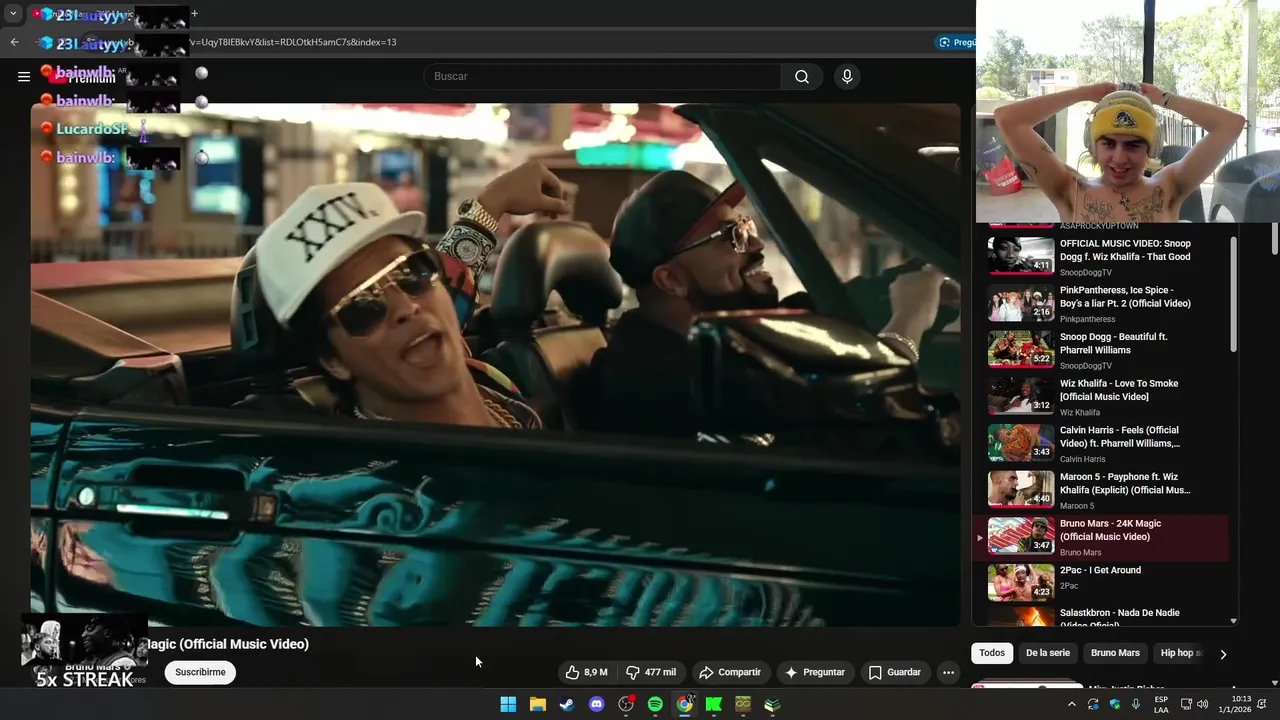1280x720 pixels.
Task: Select the Hip hop filter chip
Action: click(1180, 653)
